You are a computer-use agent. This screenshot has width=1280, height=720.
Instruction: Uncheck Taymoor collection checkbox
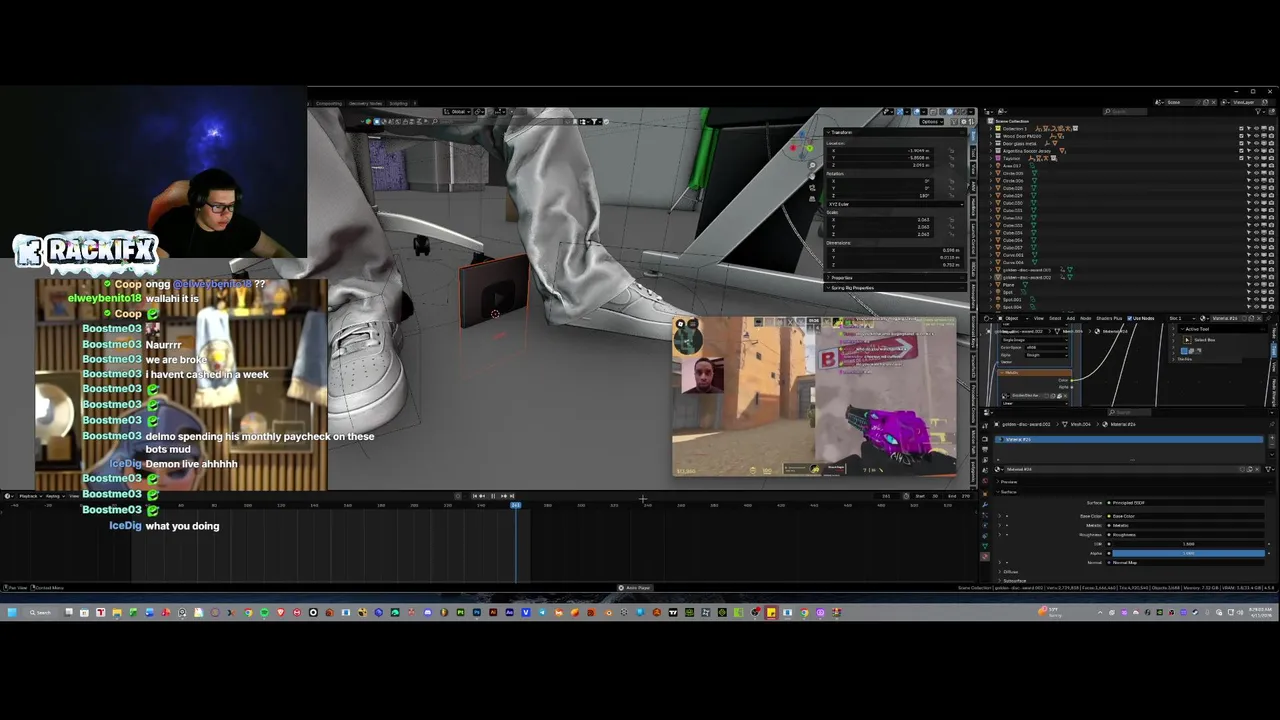pos(1241,158)
